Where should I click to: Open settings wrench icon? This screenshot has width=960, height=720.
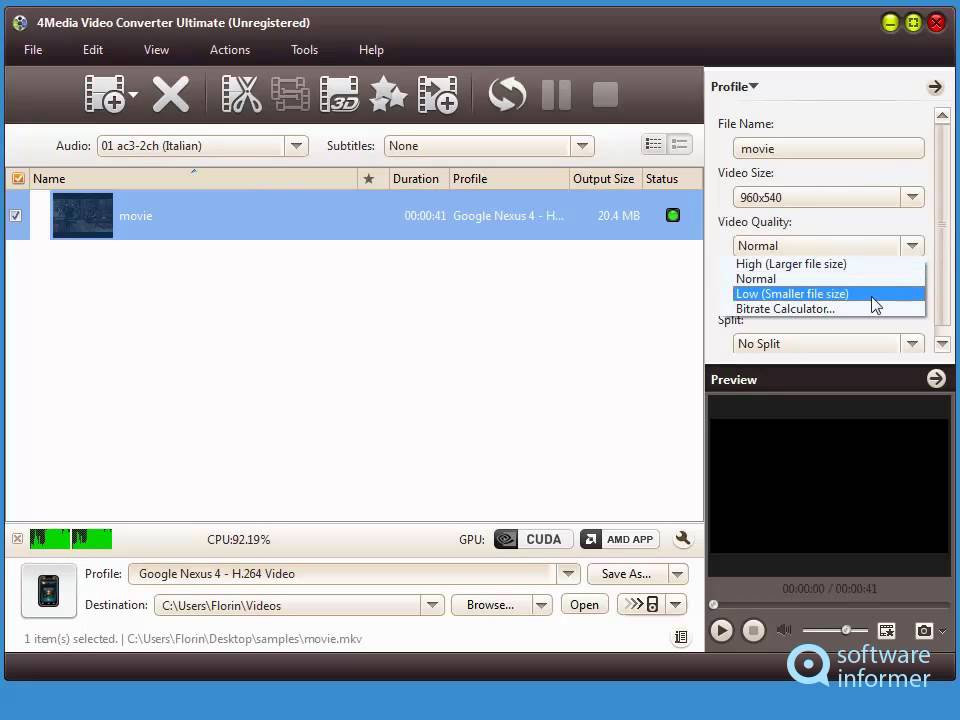(x=683, y=539)
